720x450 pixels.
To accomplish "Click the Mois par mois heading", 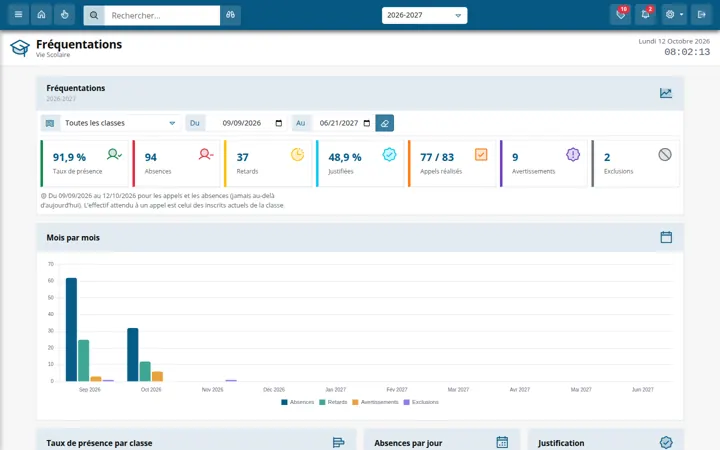I will [x=73, y=237].
